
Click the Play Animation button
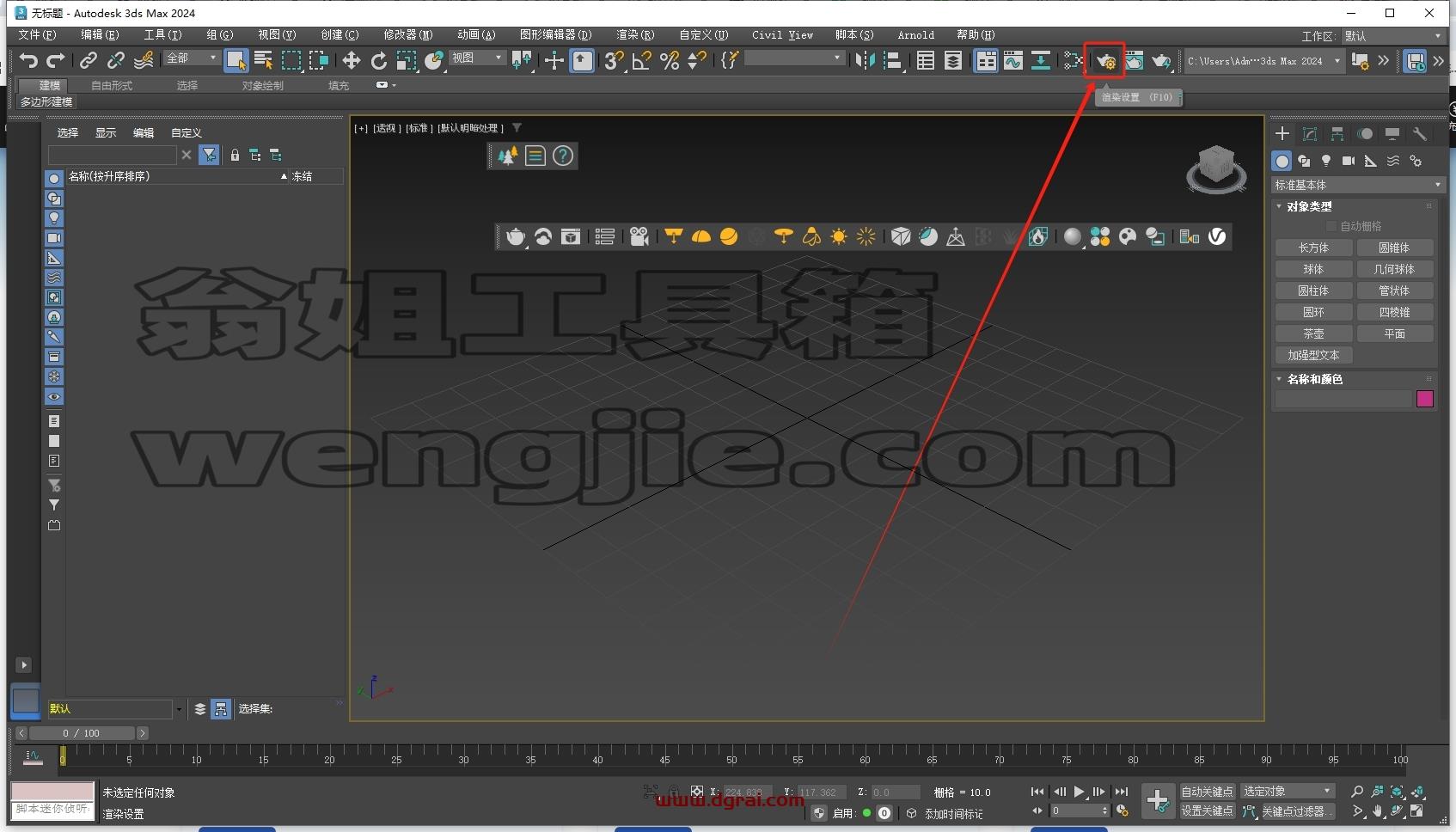pos(1079,792)
